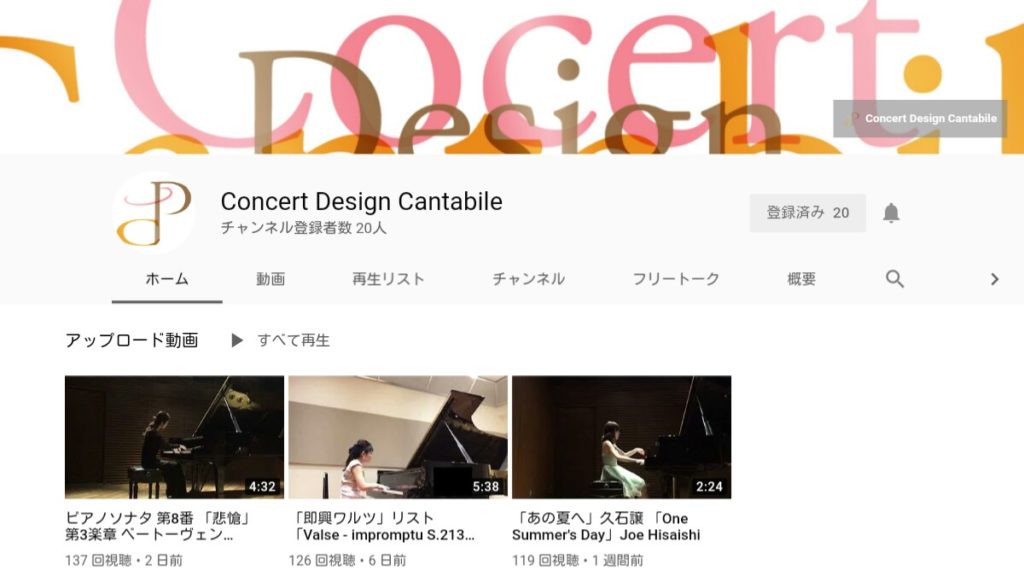Screen dimensions: 1024x576
Task: Go to the 概要 tab
Action: pyautogui.click(x=801, y=279)
